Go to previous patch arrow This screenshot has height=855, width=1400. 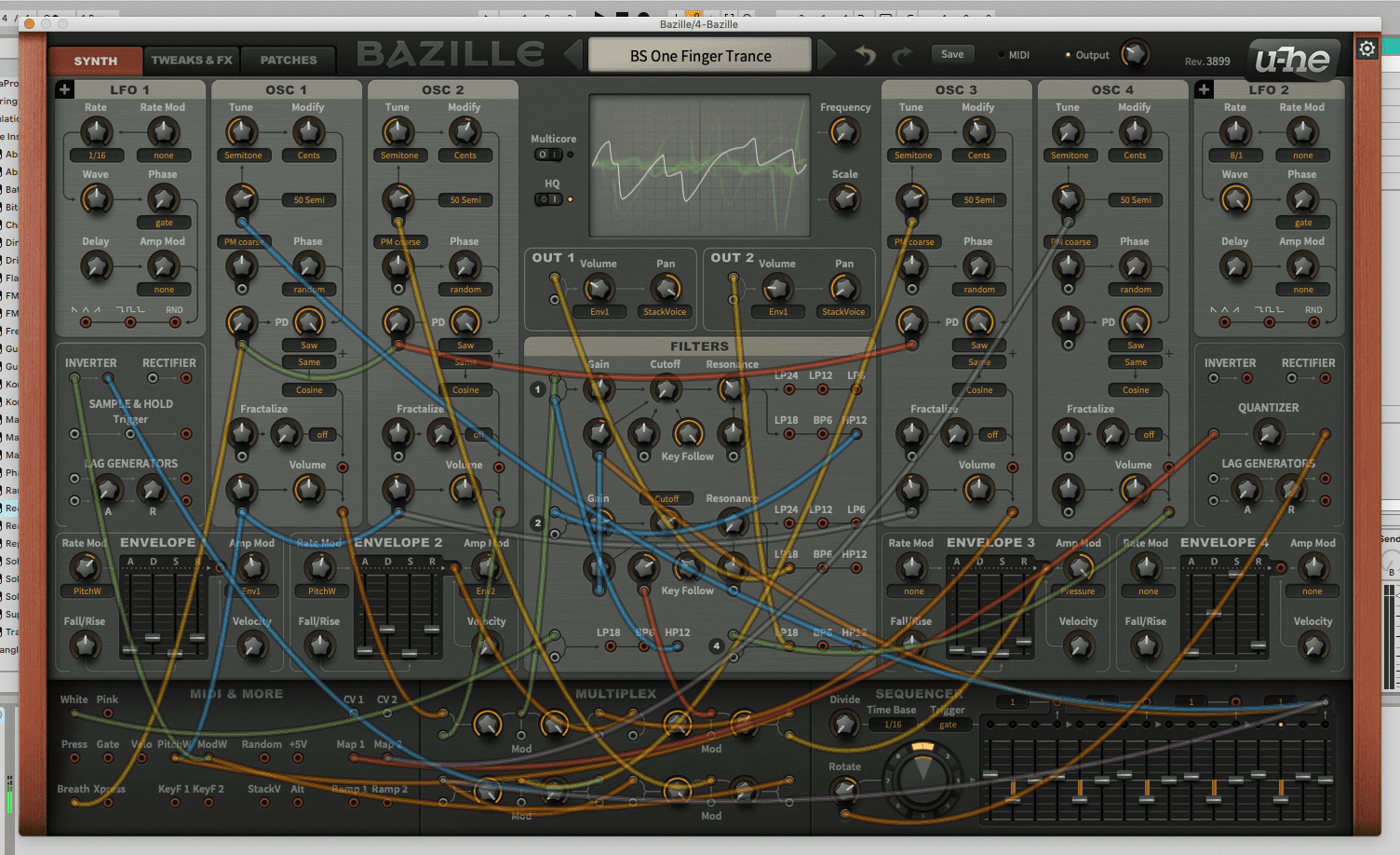click(x=573, y=55)
